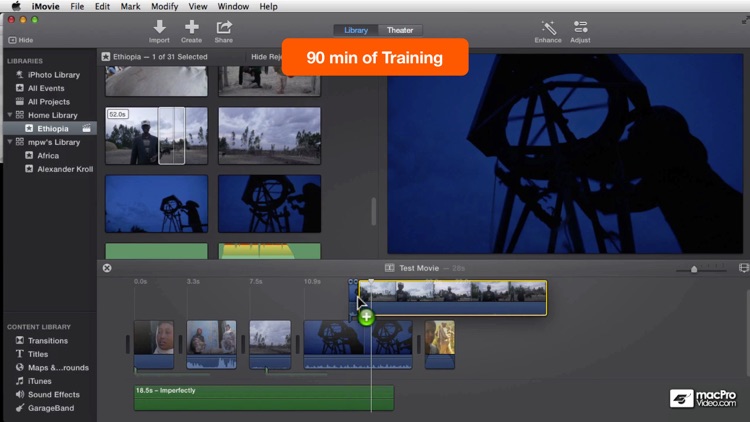Open the Window menu
The height and width of the screenshot is (422, 750).
pos(233,6)
